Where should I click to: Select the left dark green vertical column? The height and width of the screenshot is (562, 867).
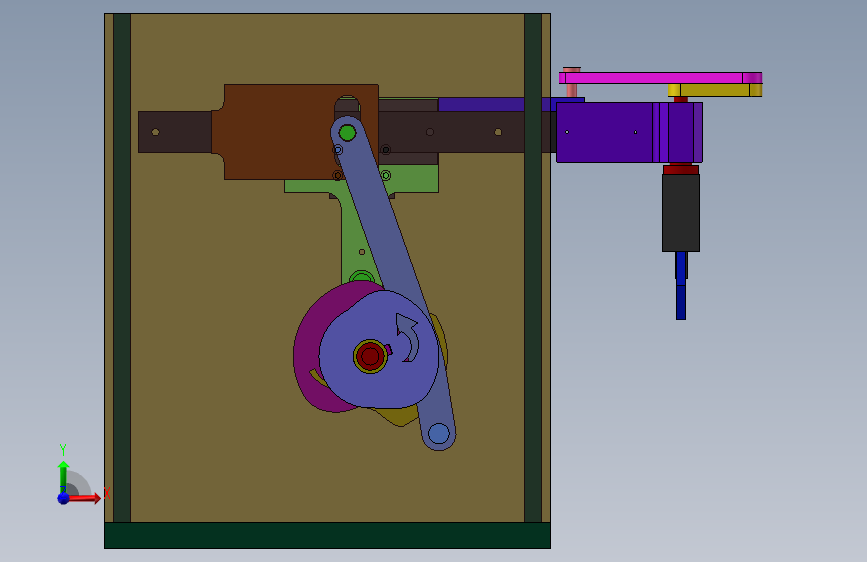(122, 268)
